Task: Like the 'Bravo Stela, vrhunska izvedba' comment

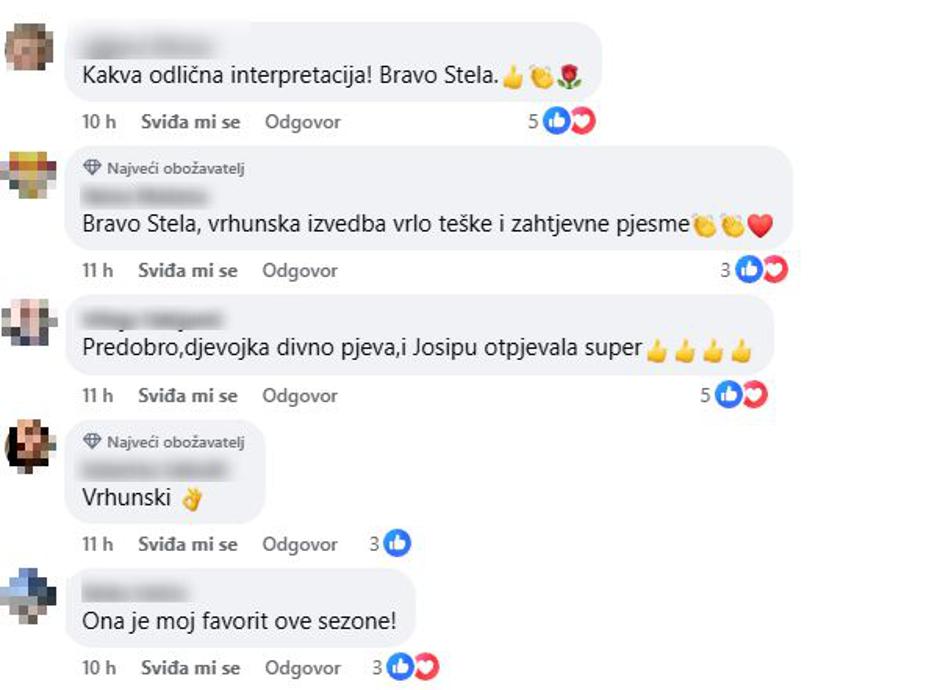Action: click(188, 270)
